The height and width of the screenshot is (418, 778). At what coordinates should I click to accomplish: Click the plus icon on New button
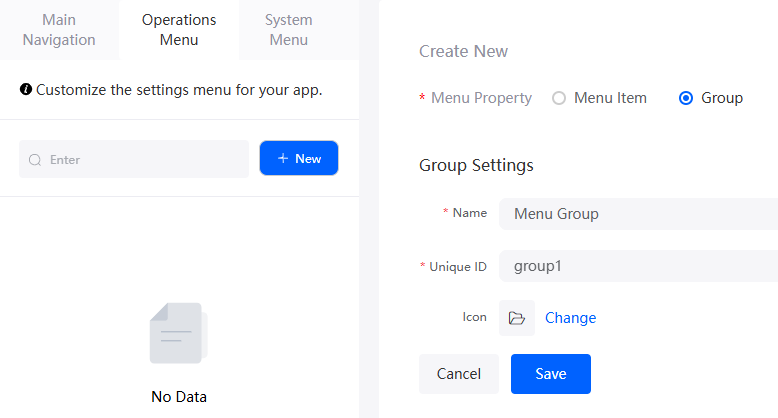(x=283, y=158)
